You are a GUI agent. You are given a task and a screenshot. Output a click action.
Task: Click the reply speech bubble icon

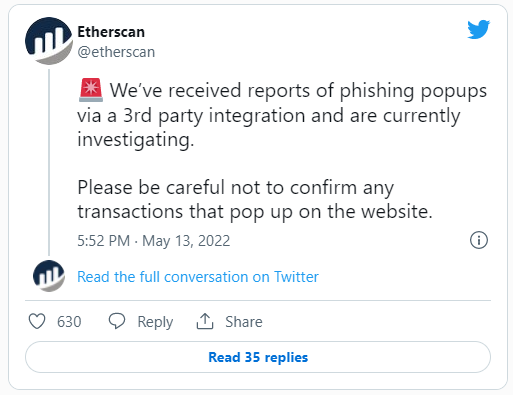[117, 321]
